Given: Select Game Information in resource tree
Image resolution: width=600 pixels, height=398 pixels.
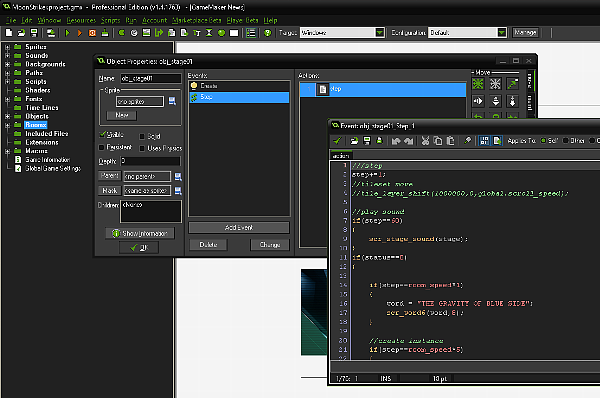Looking at the screenshot, I should click(x=47, y=160).
